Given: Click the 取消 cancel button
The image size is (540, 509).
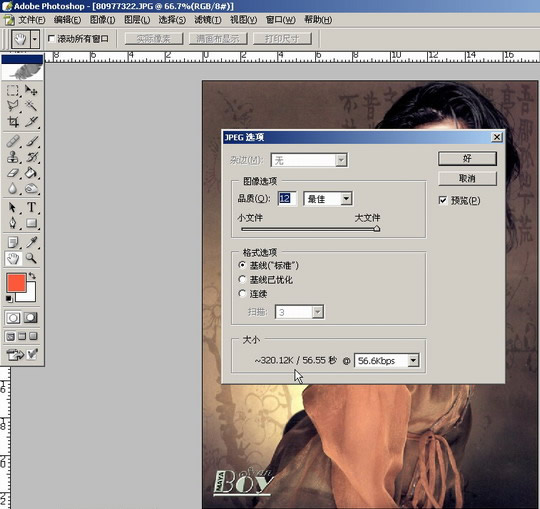Looking at the screenshot, I should (x=467, y=178).
